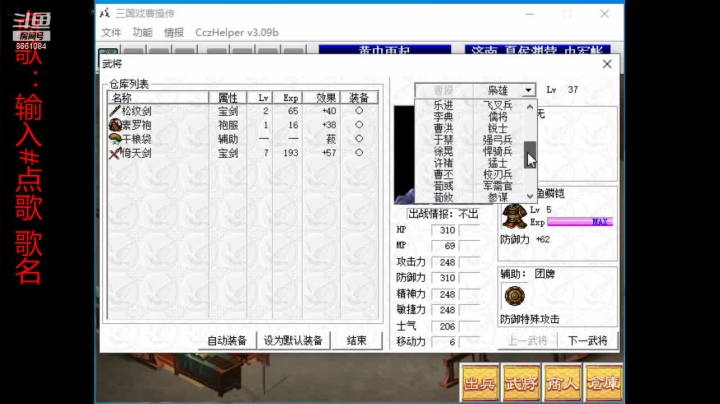Click the armor Exp MAX progress bar

click(x=580, y=222)
